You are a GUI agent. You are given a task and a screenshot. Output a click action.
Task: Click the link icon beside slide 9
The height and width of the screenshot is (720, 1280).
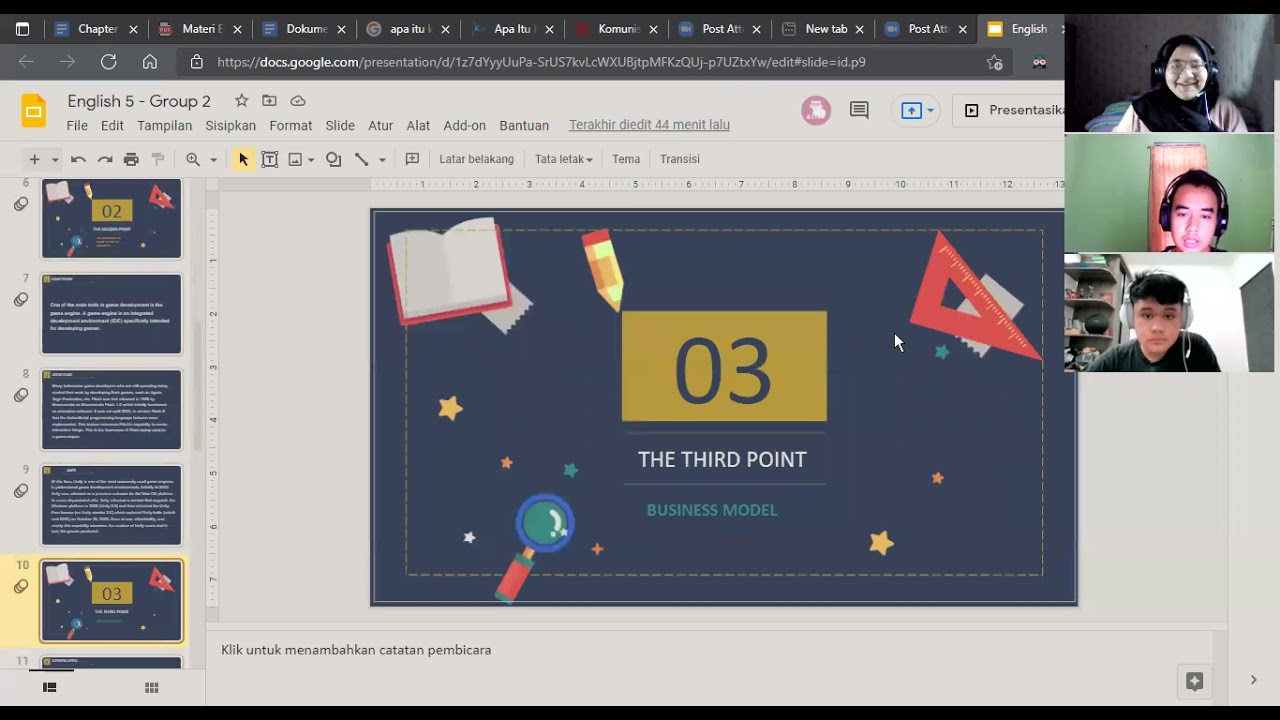(x=20, y=491)
